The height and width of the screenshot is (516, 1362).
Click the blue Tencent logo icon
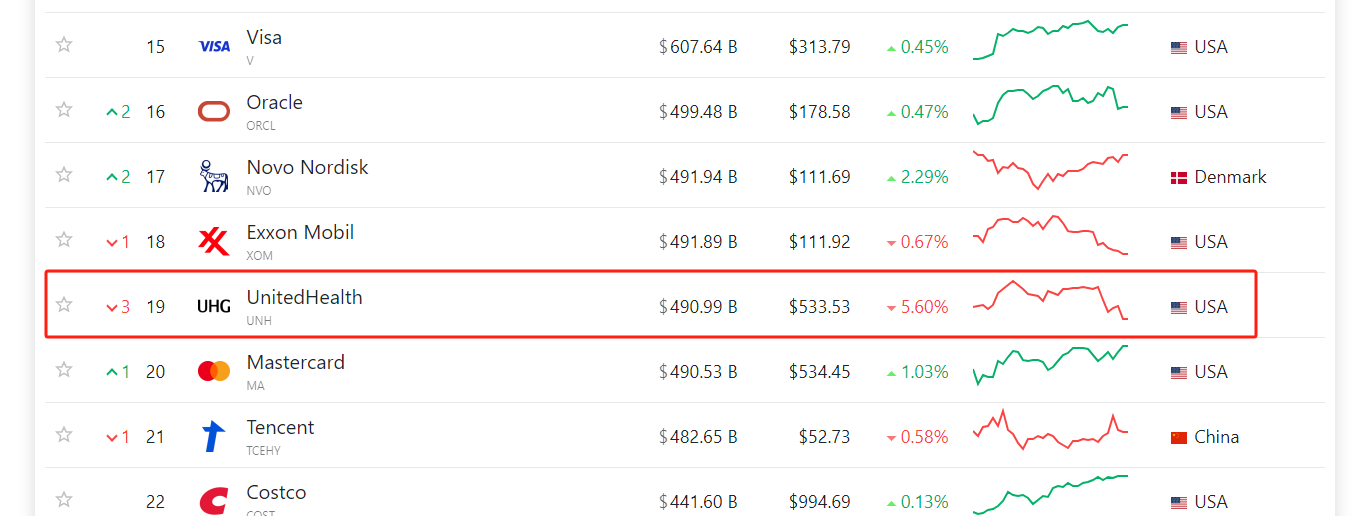214,436
